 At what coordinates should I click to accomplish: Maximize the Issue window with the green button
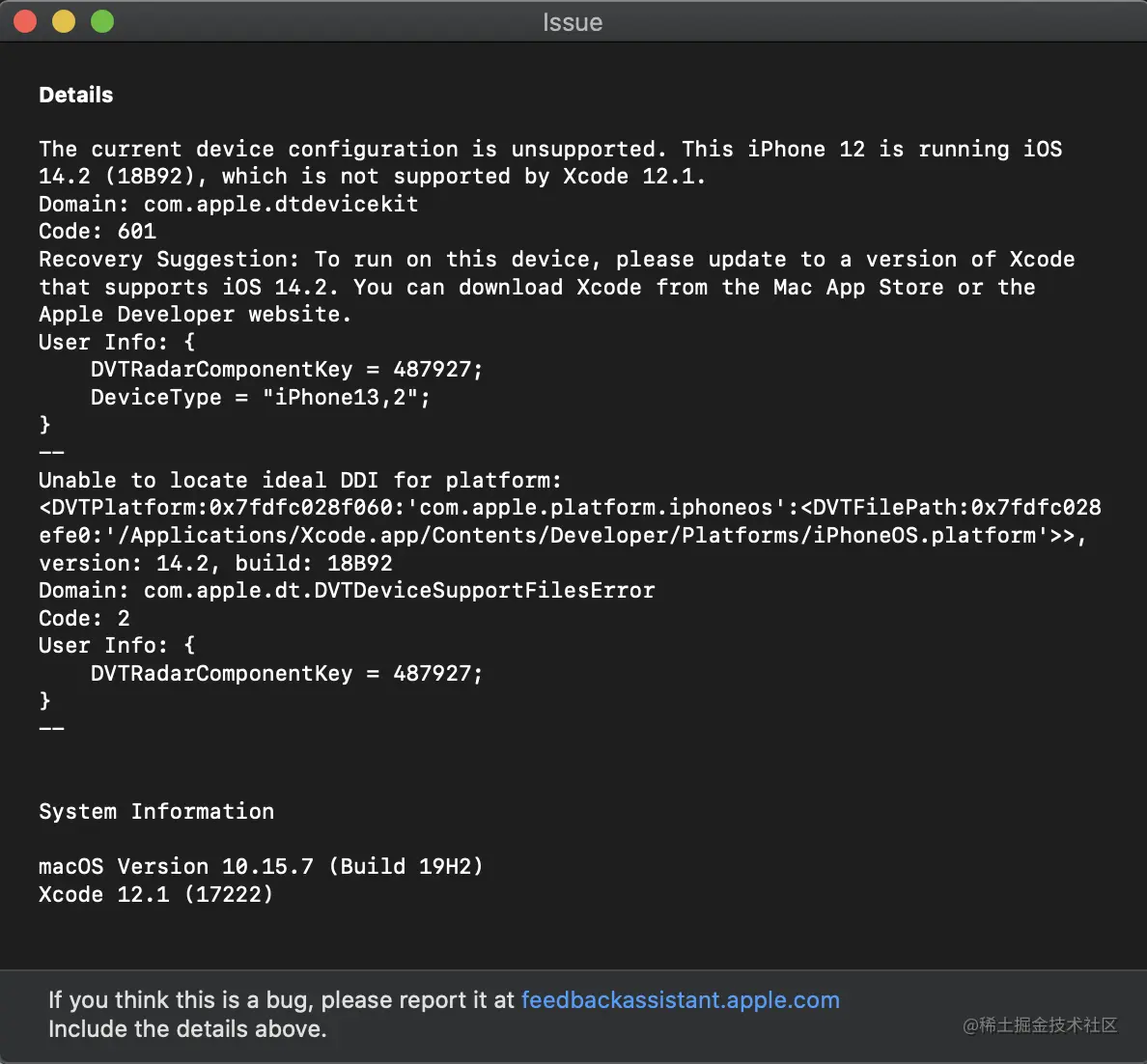tap(102, 22)
